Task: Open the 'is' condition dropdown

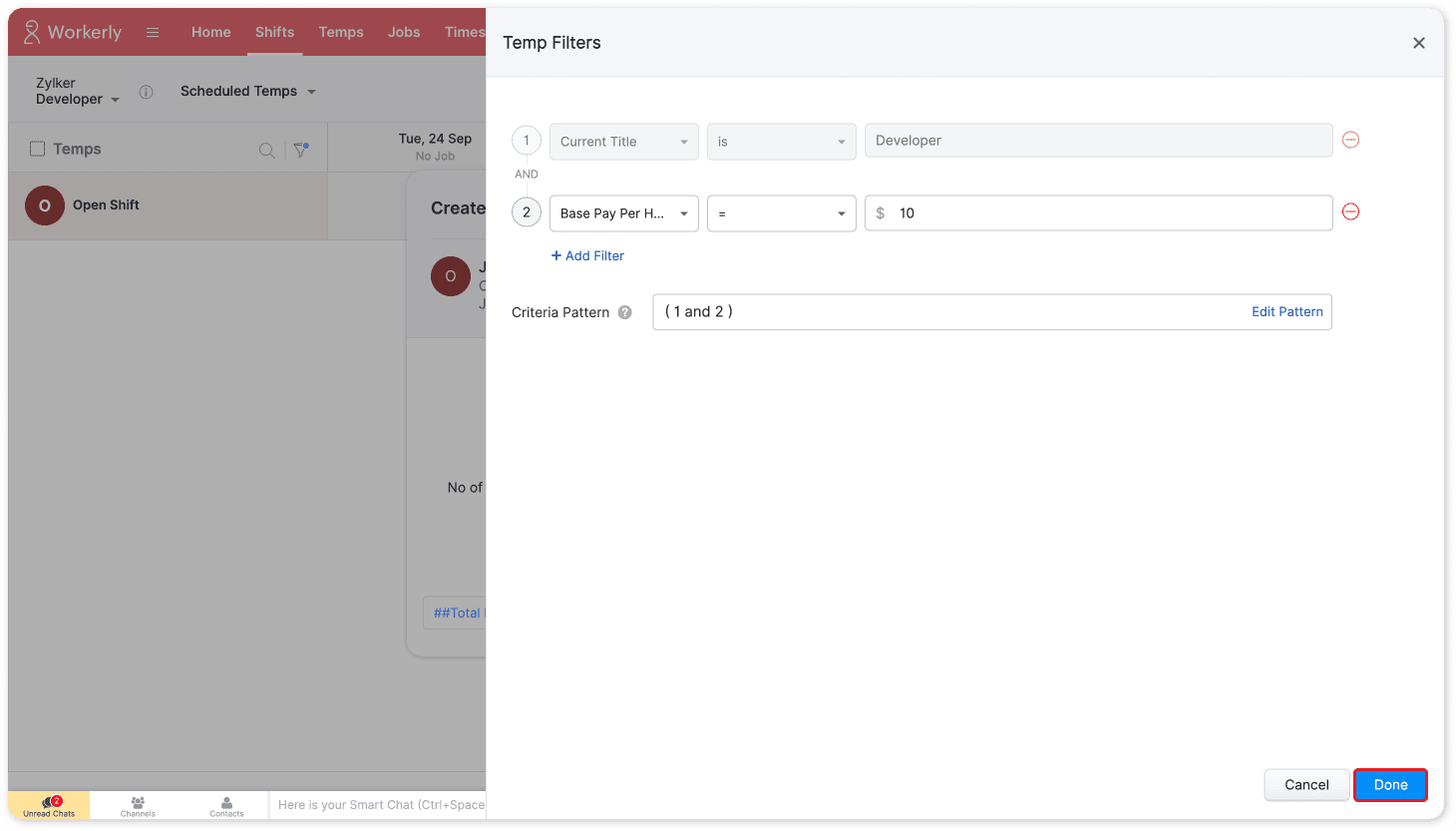Action: [782, 142]
